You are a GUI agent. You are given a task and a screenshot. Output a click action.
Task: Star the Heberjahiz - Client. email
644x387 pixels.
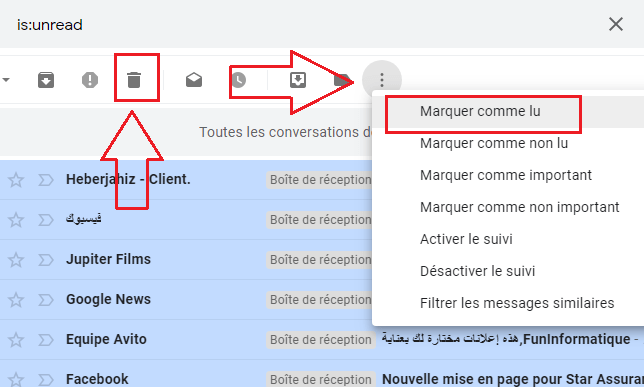(x=16, y=180)
